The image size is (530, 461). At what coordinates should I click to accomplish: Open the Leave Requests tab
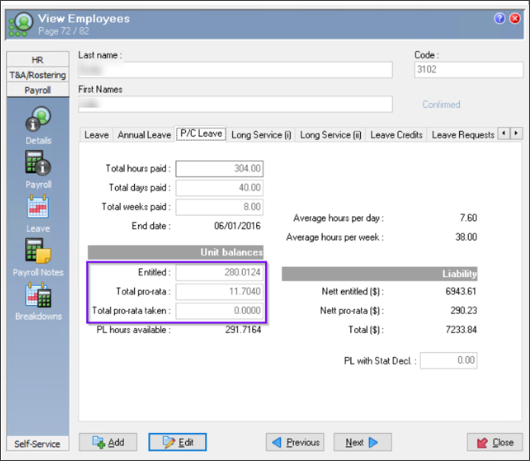(x=463, y=135)
